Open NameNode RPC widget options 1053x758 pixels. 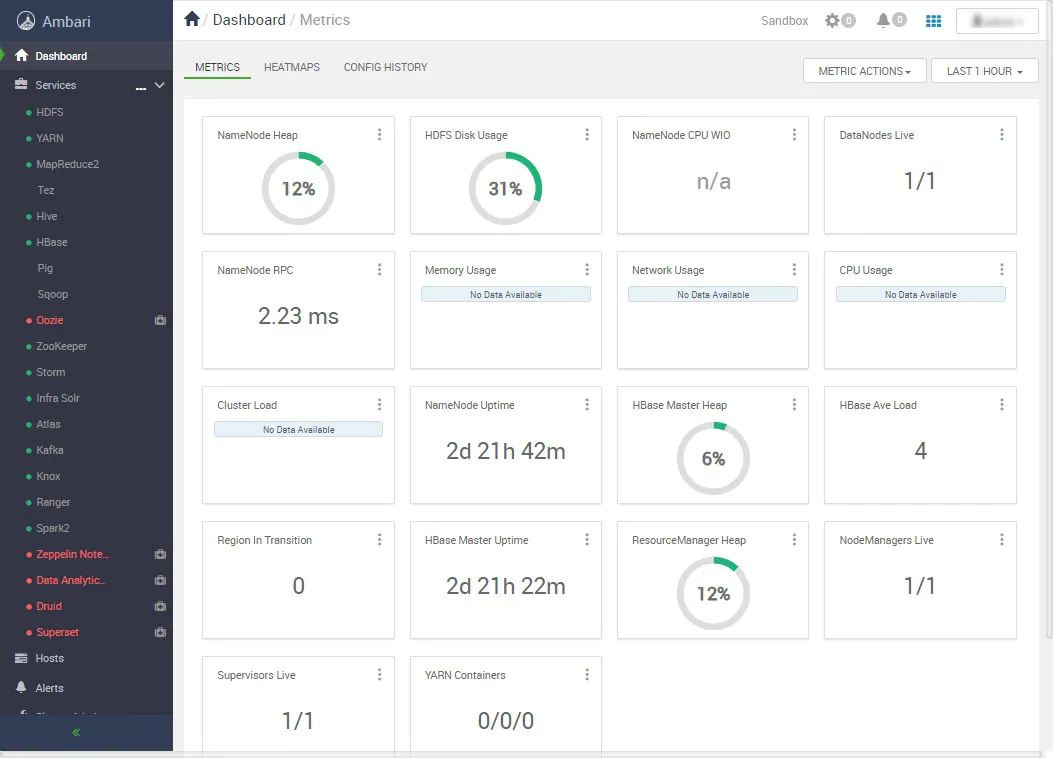coord(379,269)
